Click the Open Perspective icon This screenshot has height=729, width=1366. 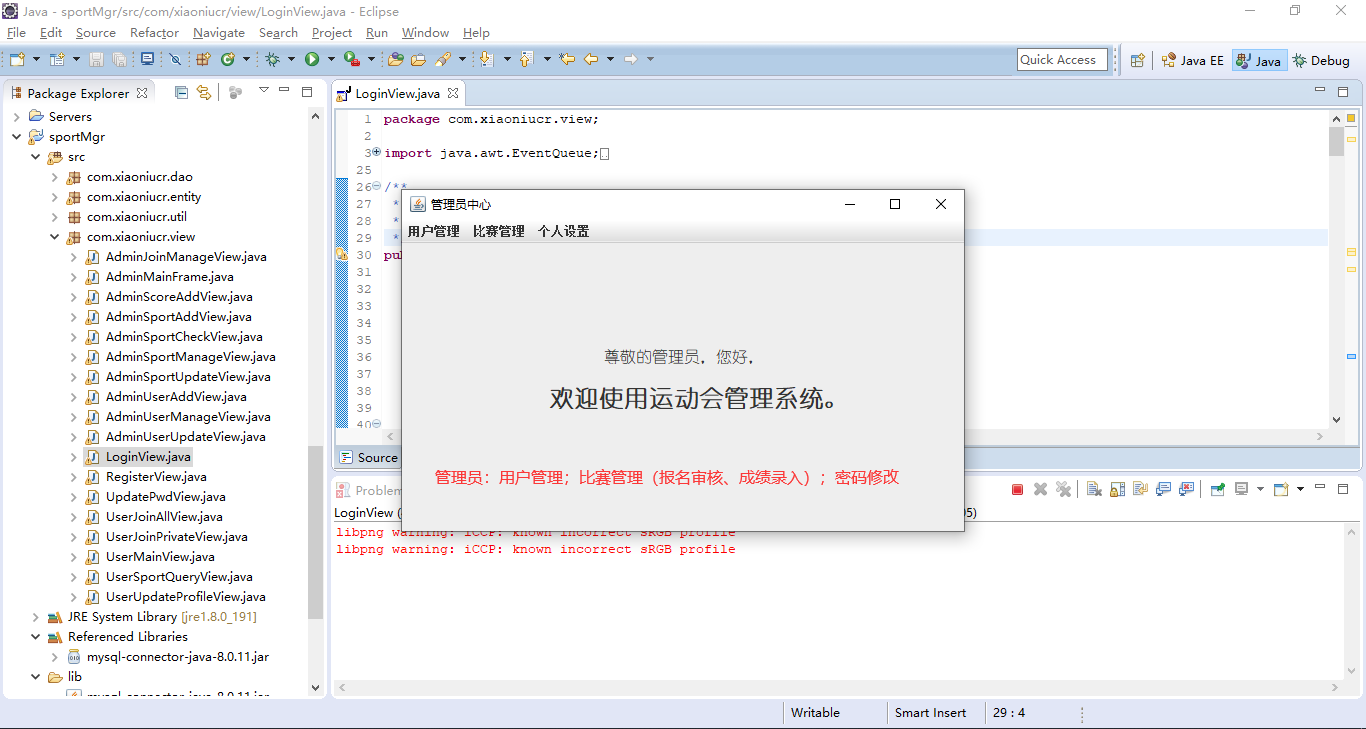(x=1137, y=60)
